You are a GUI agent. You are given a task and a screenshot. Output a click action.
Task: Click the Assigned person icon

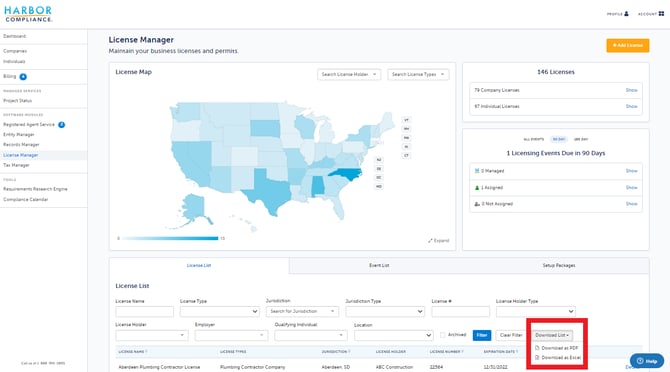tap(477, 187)
